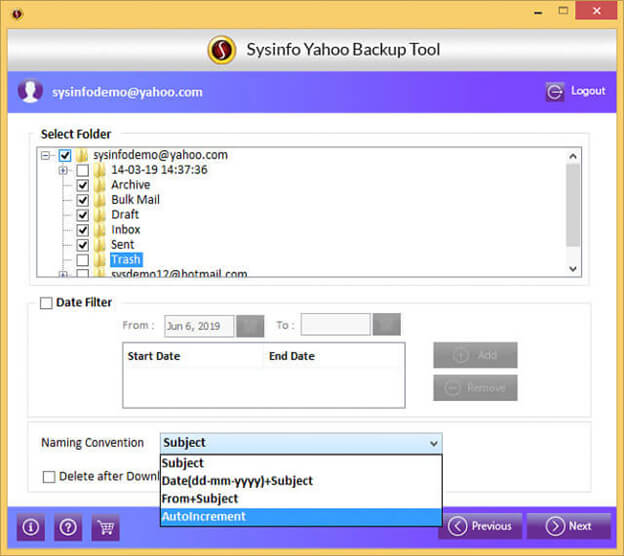Image resolution: width=624 pixels, height=556 pixels.
Task: Click folder list scroll up arrow
Action: 573,156
